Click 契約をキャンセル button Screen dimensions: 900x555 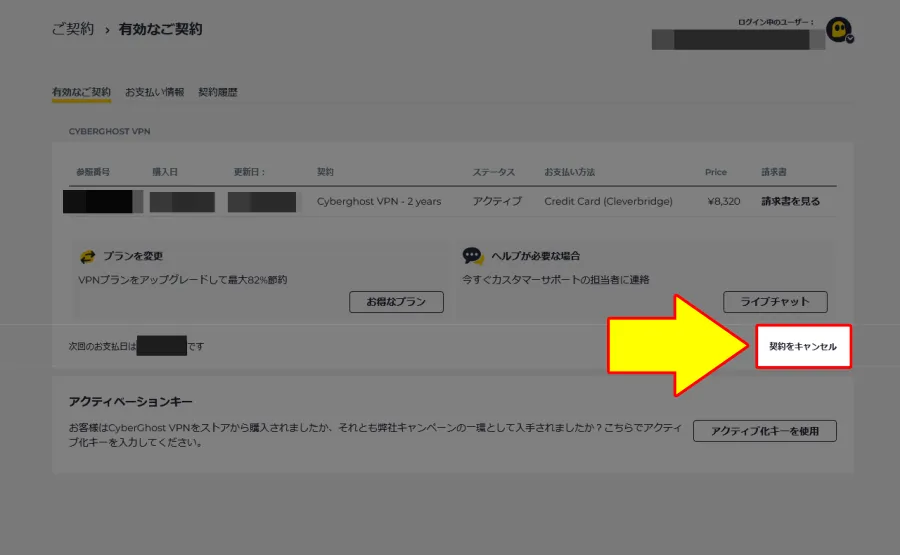tap(803, 346)
